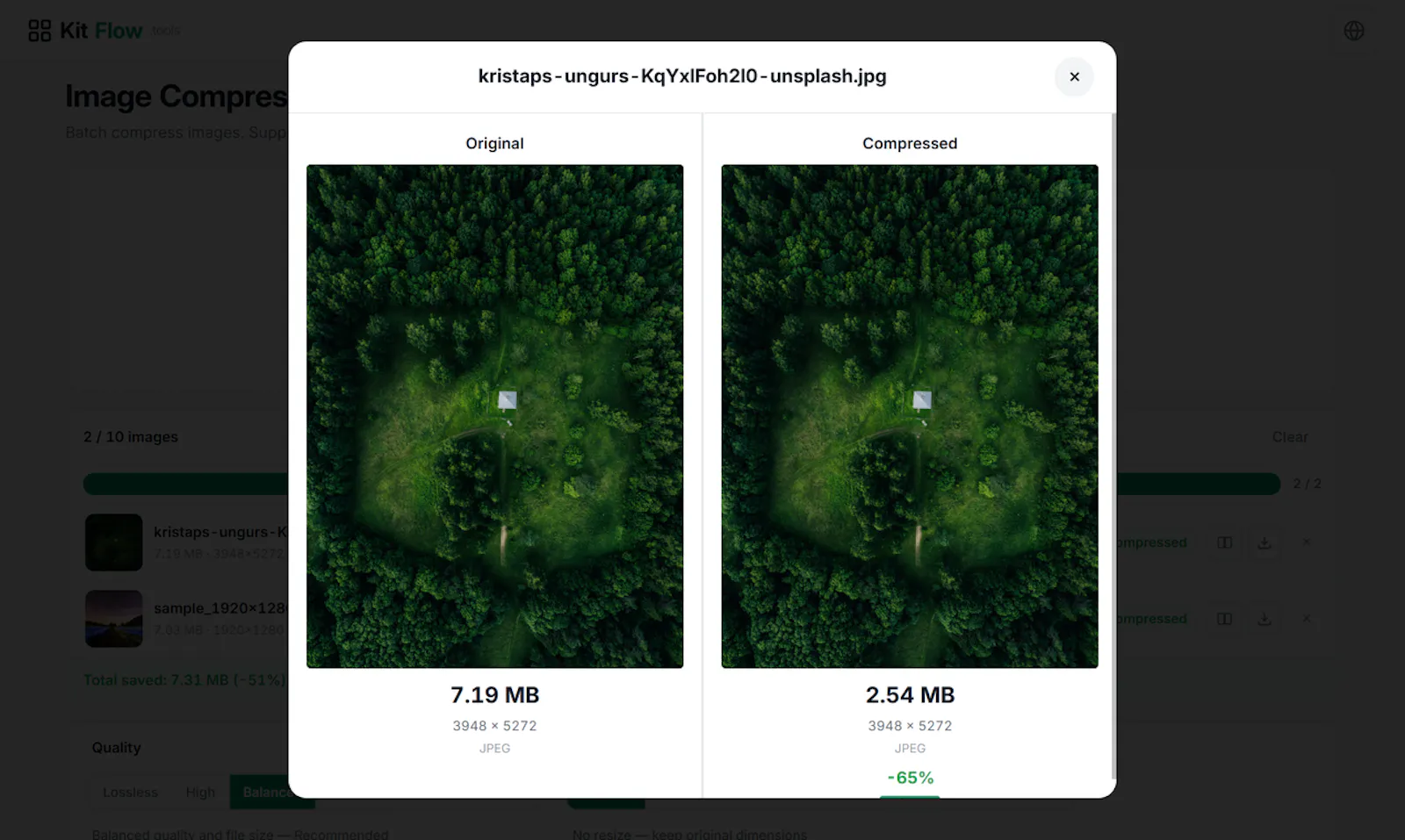The width and height of the screenshot is (1405, 840).
Task: Compare icon for kristaps-ungurs row
Action: [1224, 542]
